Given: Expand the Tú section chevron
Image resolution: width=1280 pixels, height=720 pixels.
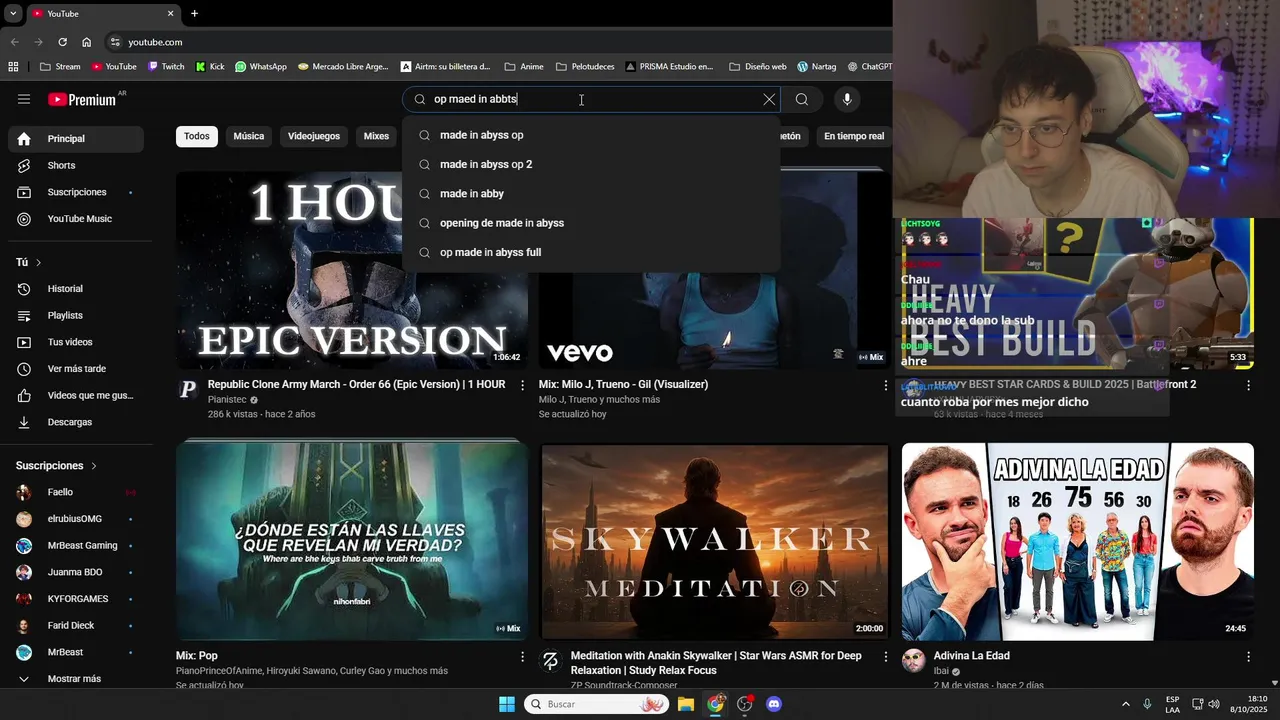Looking at the screenshot, I should (39, 262).
